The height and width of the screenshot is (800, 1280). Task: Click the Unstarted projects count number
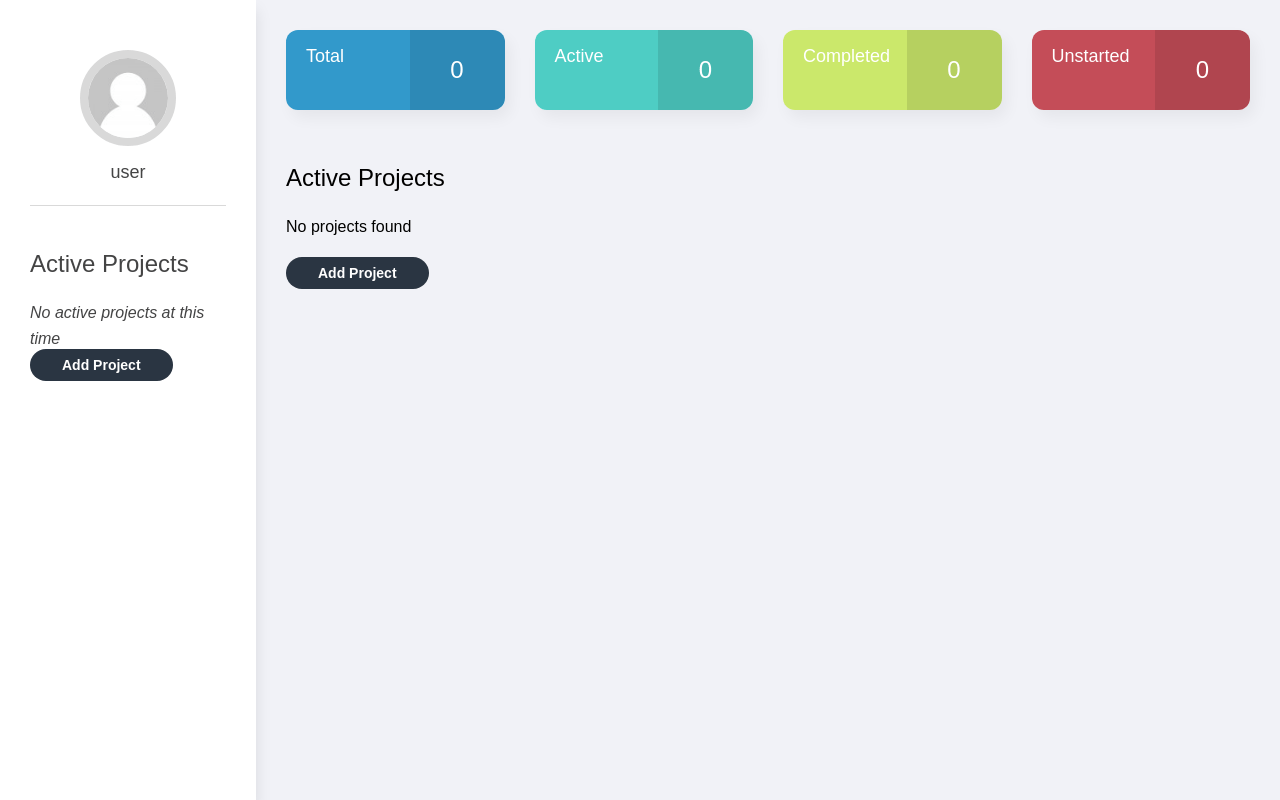(1202, 70)
